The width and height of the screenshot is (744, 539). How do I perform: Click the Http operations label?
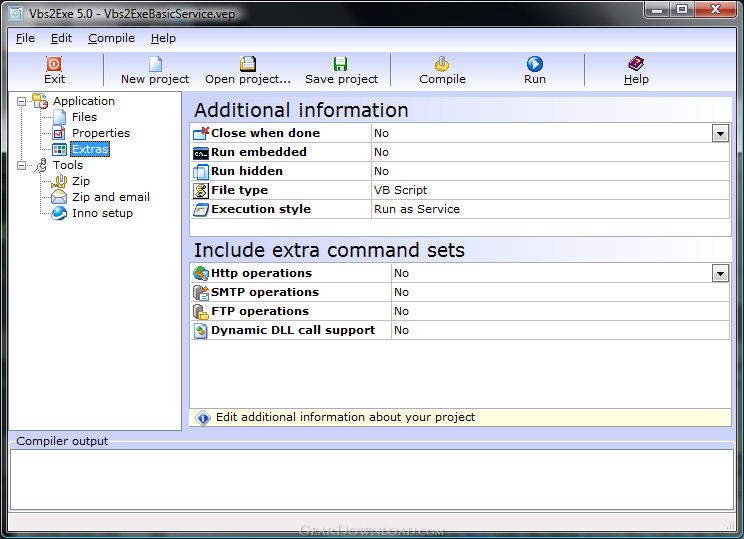pos(261,273)
